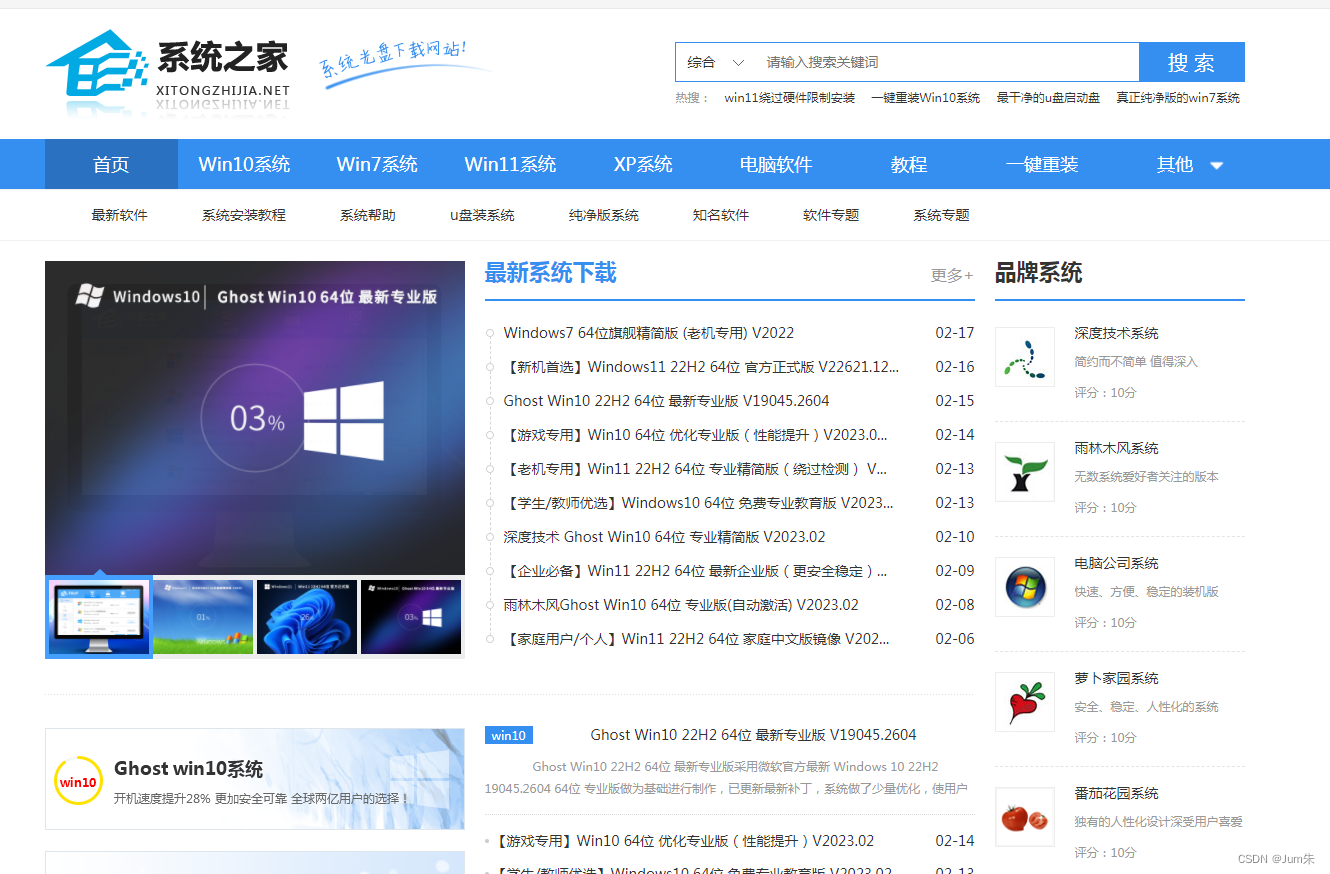Open the 系统专题 submenu link
Screen dimensions: 1330x874
(941, 215)
